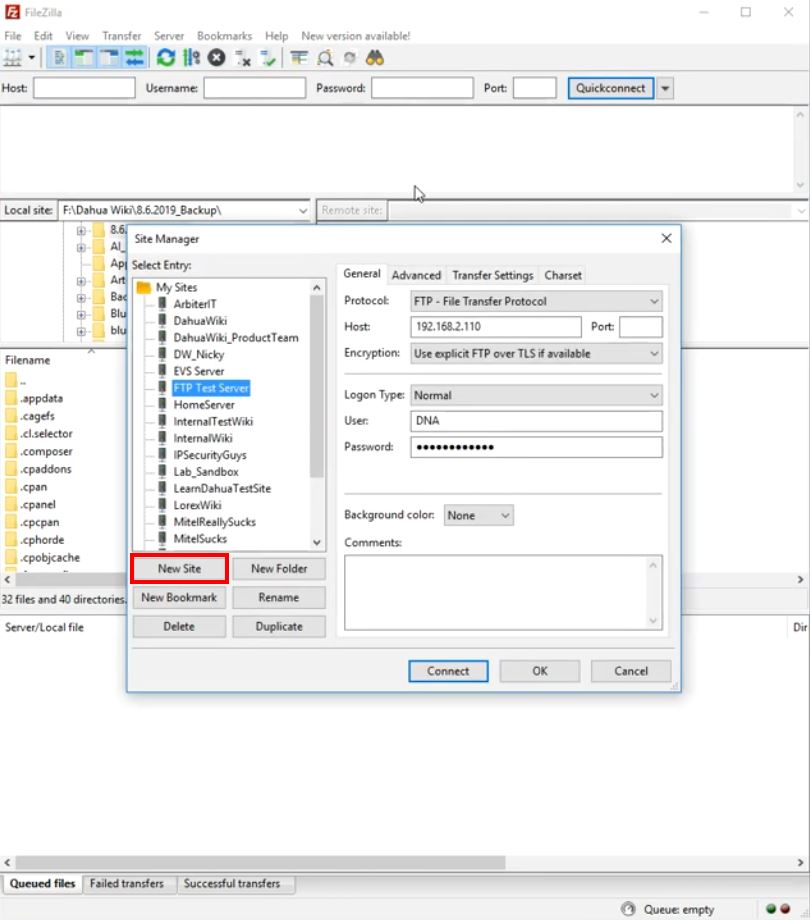Viewport: 810px width, 920px height.
Task: Open the Background color dropdown
Action: pyautogui.click(x=478, y=515)
